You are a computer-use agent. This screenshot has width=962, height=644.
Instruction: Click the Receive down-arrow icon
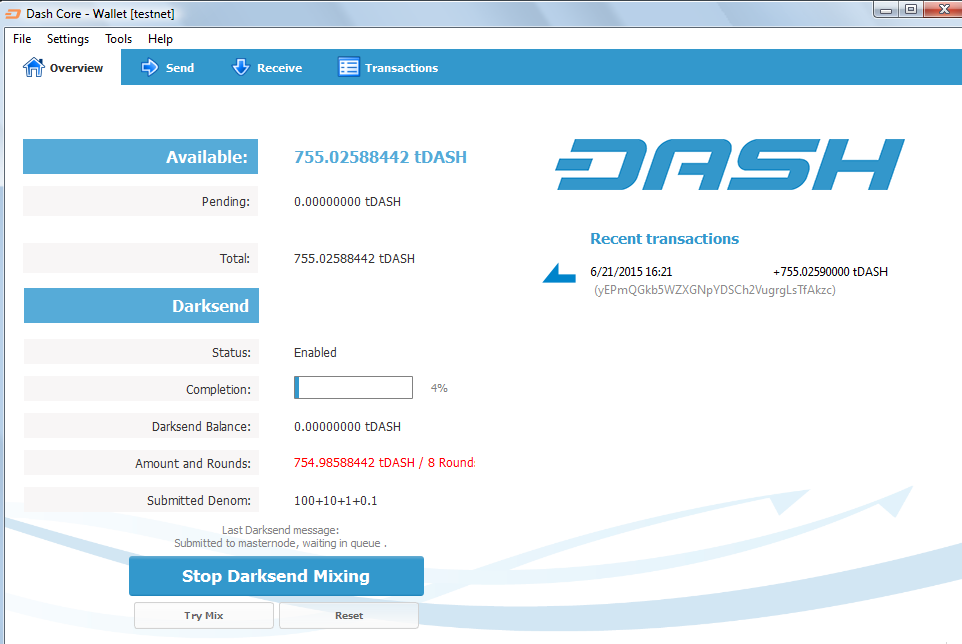(240, 67)
